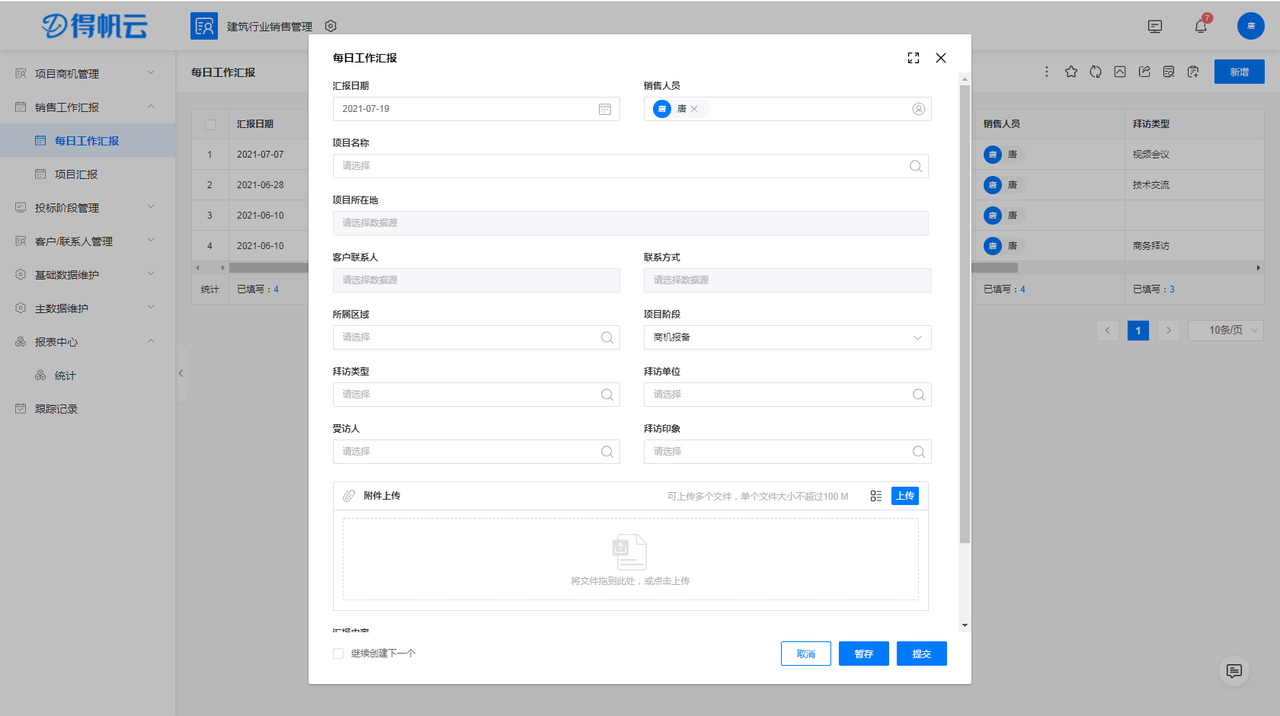Click the person picker icon in 销售人员 field
This screenshot has height=716, width=1280.
point(918,109)
